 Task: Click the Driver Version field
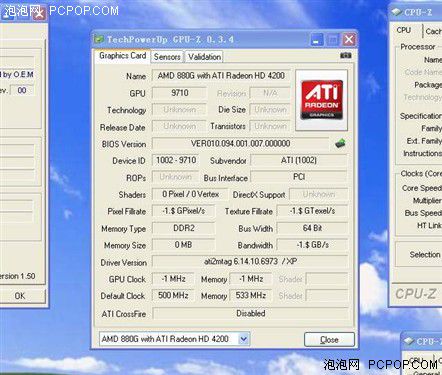[x=250, y=262]
